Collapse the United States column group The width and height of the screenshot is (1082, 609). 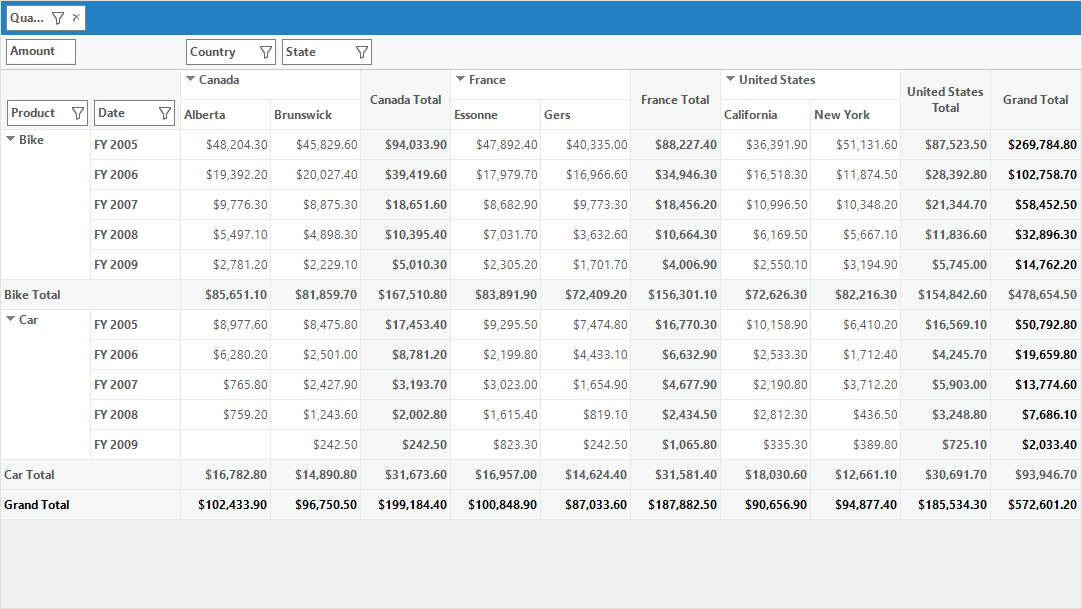coord(730,79)
